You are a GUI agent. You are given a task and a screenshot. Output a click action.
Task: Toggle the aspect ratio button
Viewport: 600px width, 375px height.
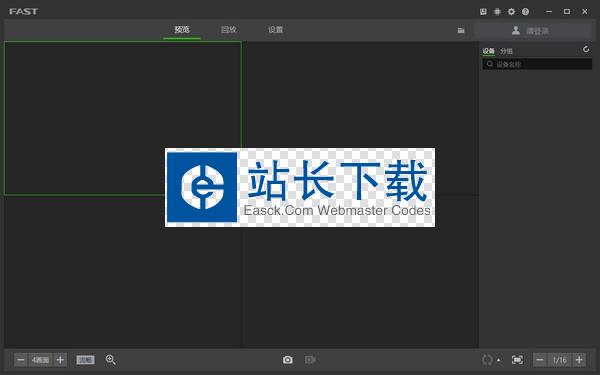click(85, 360)
